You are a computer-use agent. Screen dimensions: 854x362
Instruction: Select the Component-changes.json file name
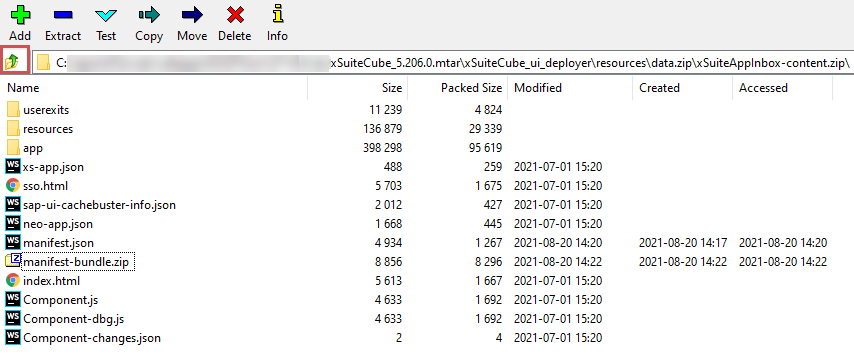tap(92, 338)
